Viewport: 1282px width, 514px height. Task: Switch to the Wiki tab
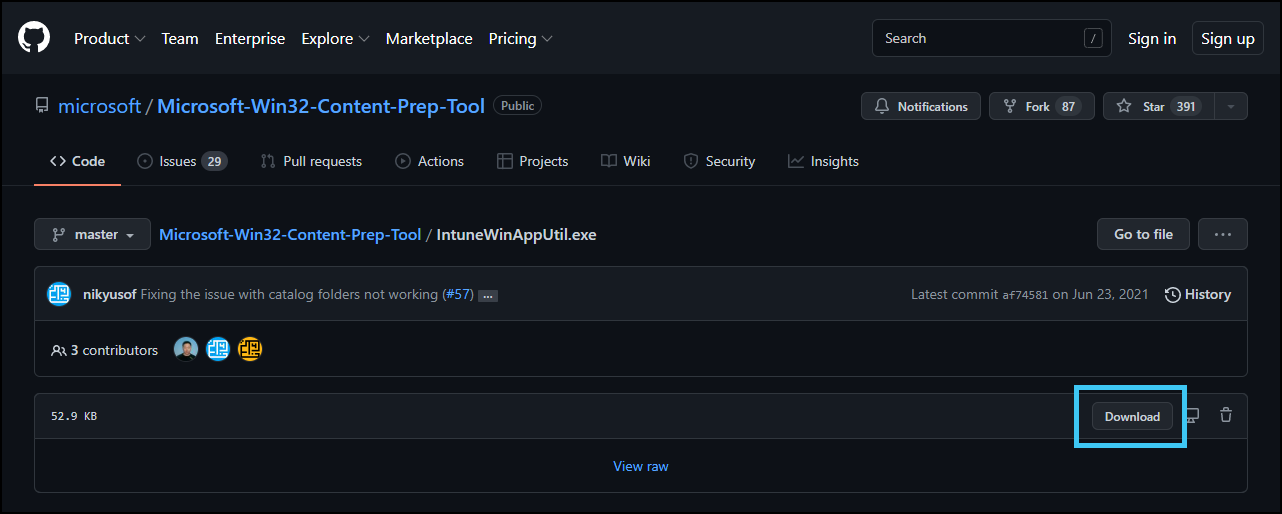(626, 161)
